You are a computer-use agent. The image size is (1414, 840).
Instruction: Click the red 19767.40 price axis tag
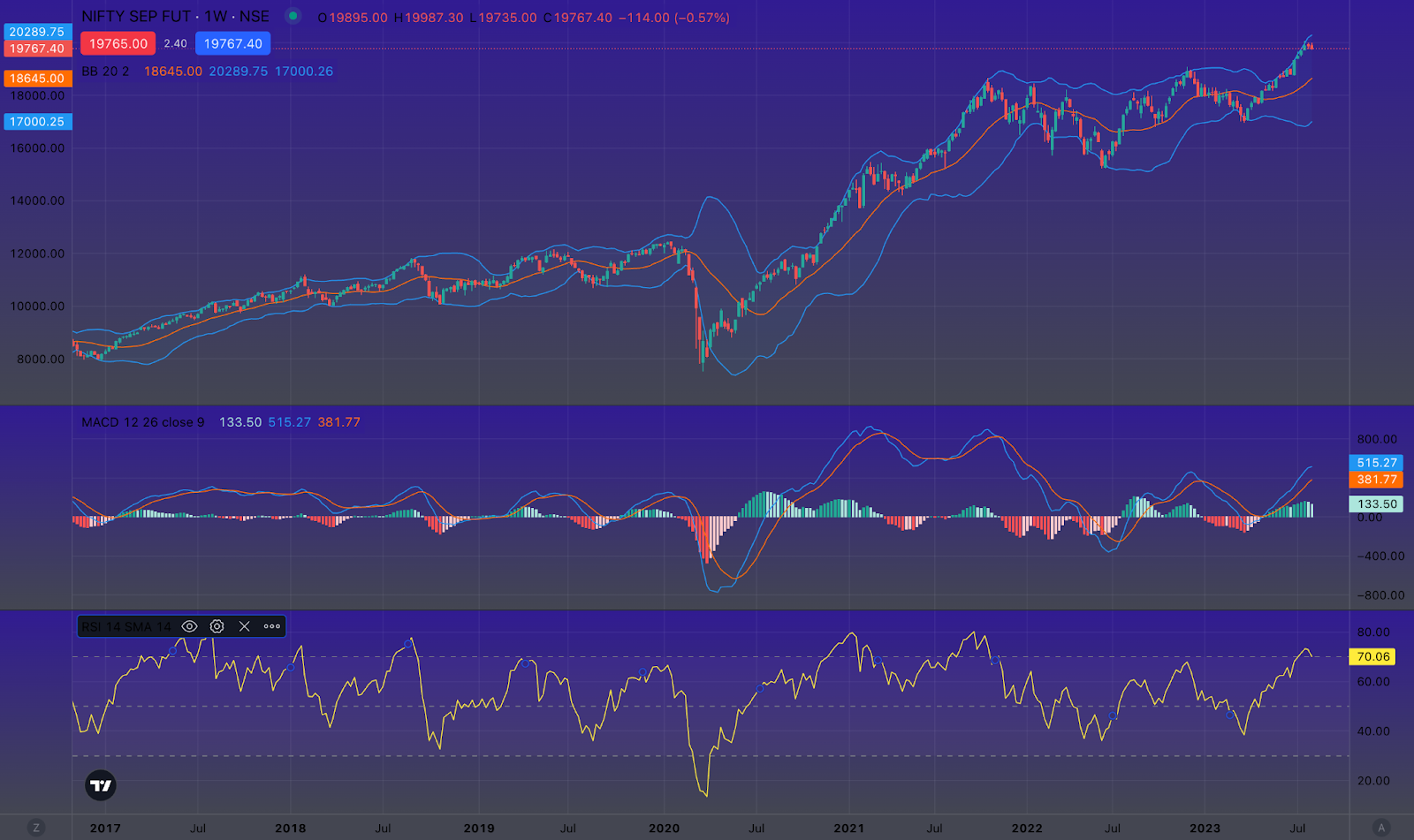37,49
